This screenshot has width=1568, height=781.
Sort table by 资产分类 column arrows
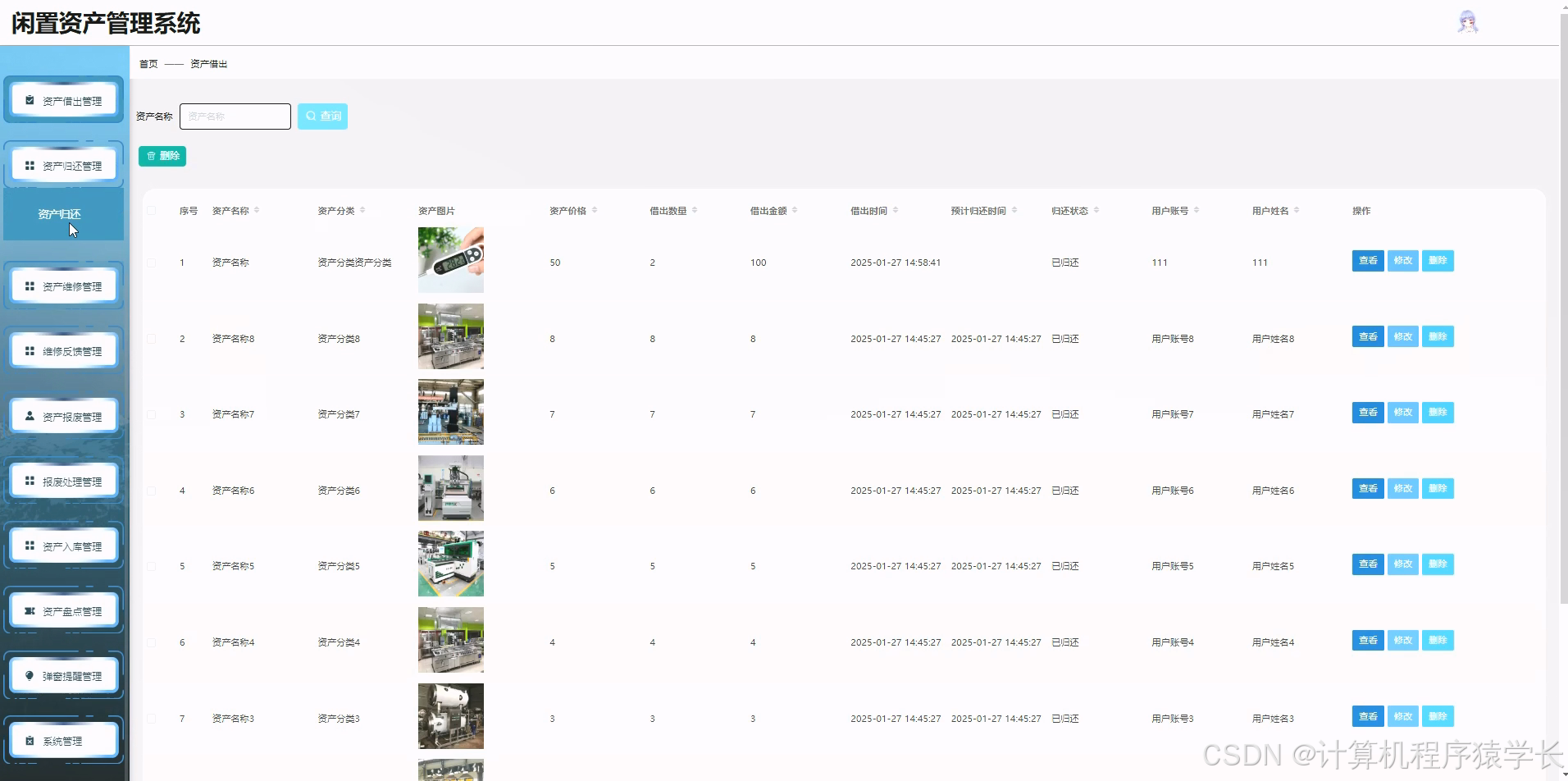[x=362, y=211]
